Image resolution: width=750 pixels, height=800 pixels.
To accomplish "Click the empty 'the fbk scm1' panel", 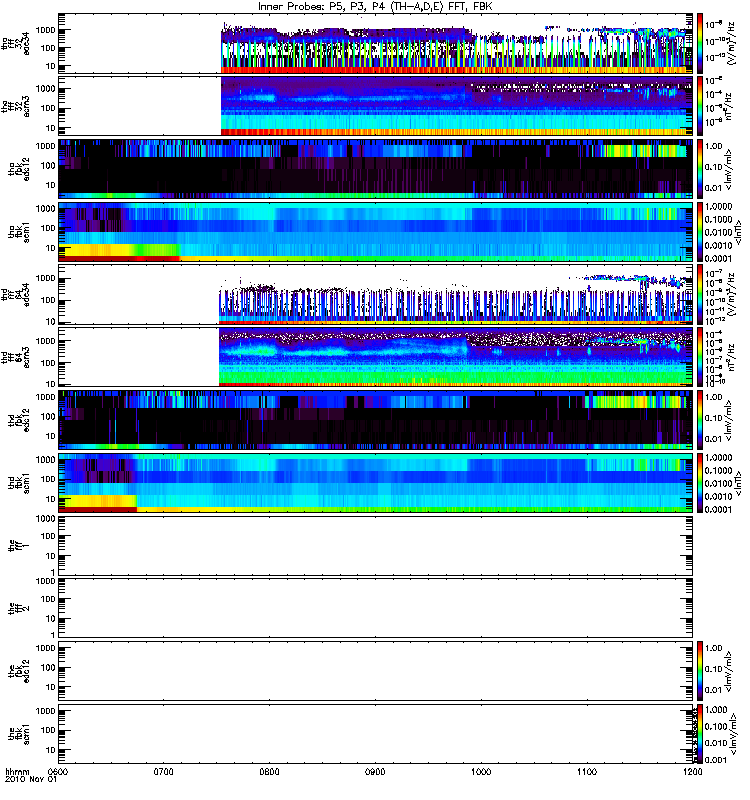I will coord(376,734).
